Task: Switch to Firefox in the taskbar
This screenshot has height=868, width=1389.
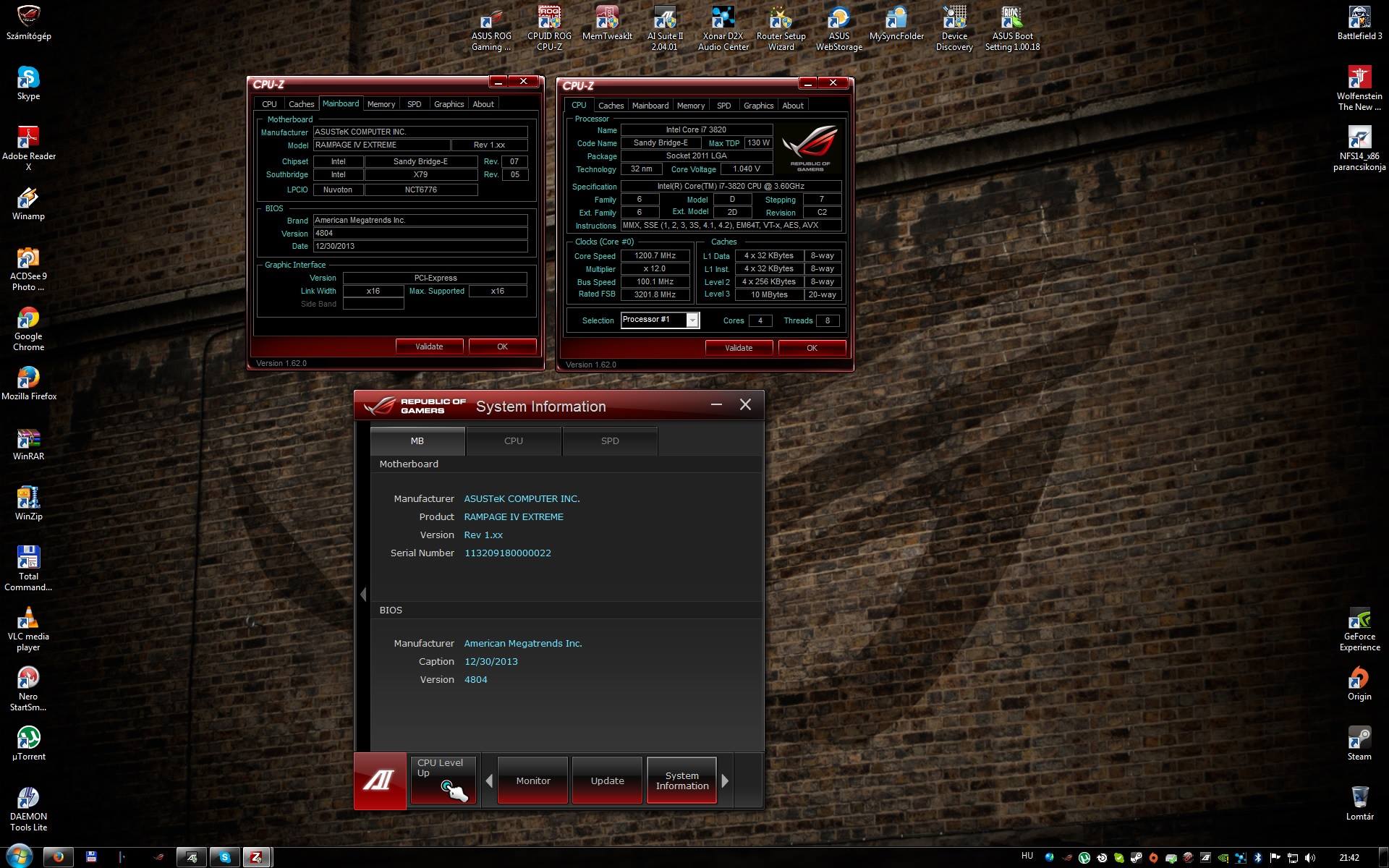Action: pyautogui.click(x=59, y=857)
